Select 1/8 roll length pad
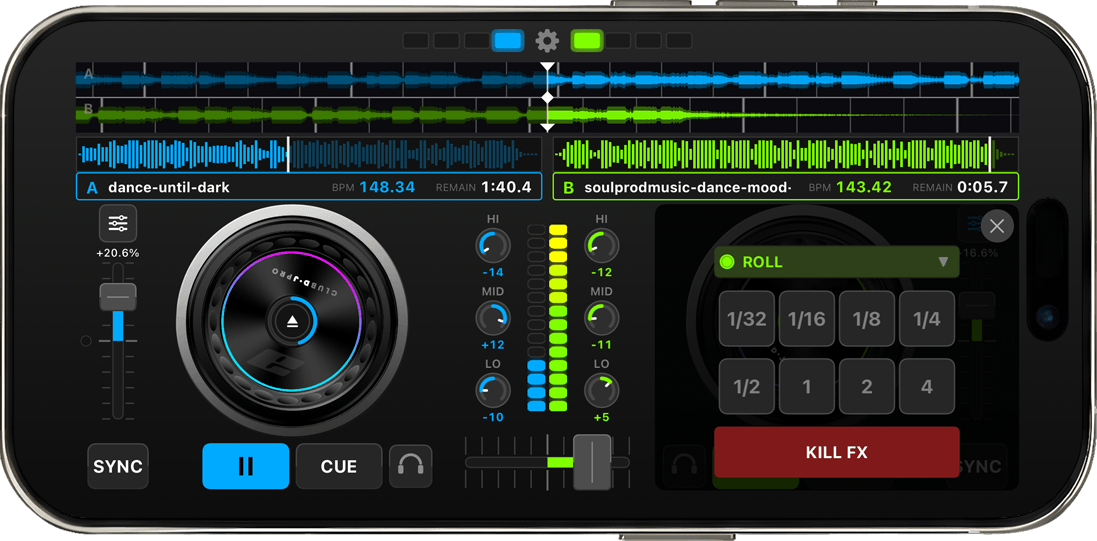This screenshot has height=541, width=1097. coord(867,319)
